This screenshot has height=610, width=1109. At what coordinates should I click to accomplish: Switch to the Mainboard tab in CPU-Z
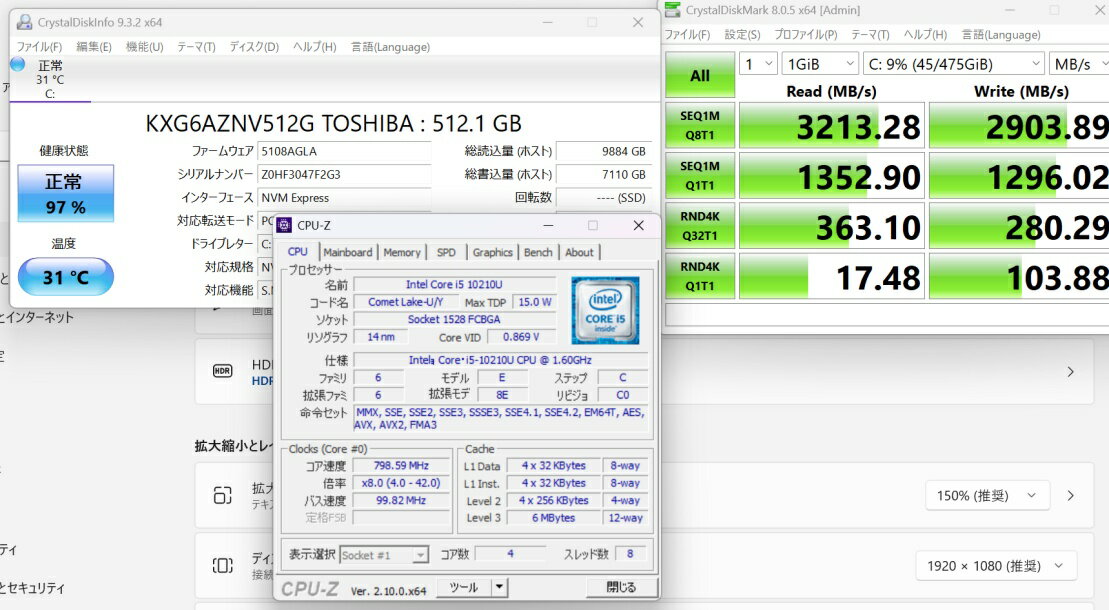tap(347, 252)
